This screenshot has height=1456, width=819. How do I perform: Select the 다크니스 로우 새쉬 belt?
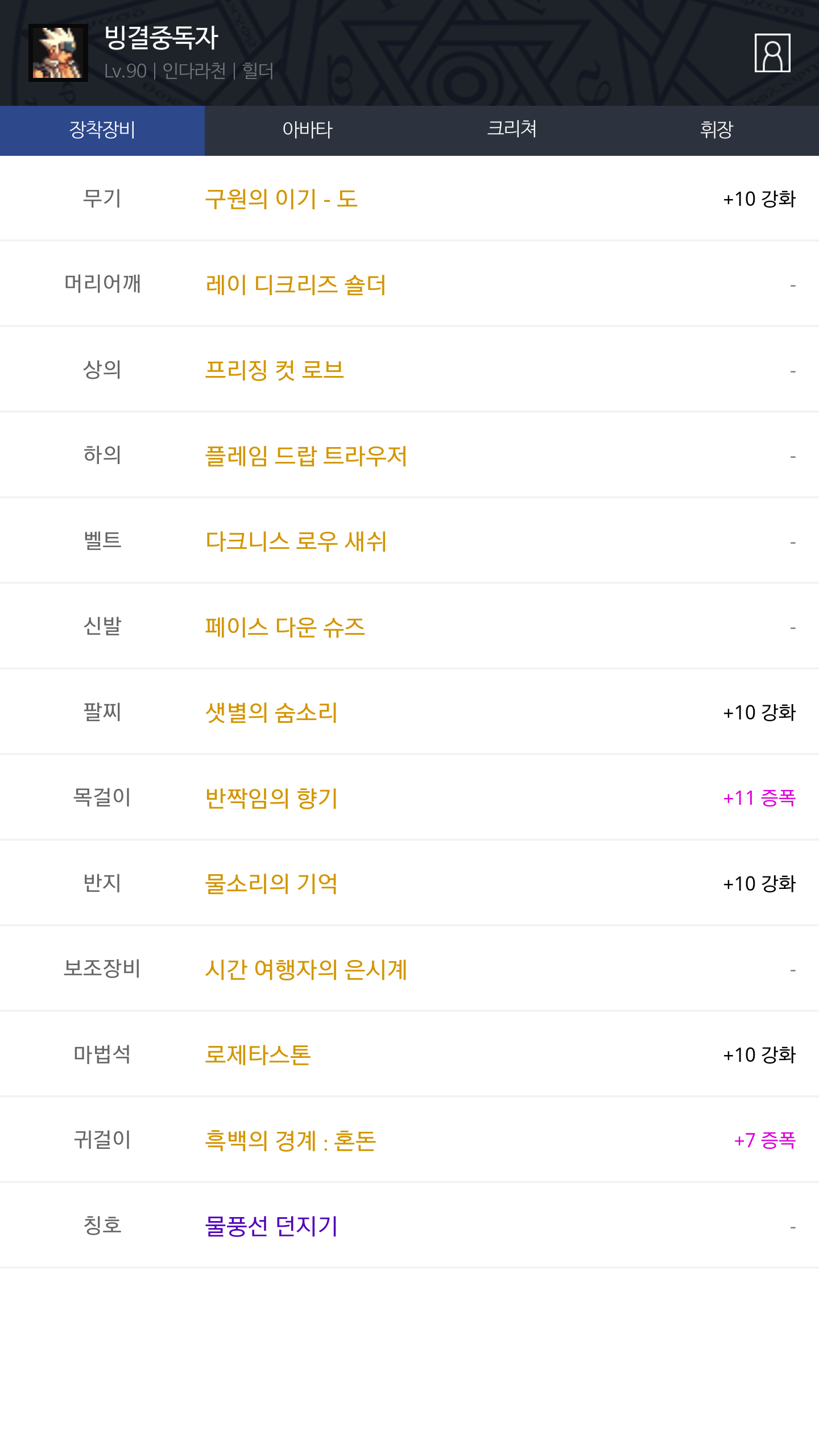[x=296, y=541]
